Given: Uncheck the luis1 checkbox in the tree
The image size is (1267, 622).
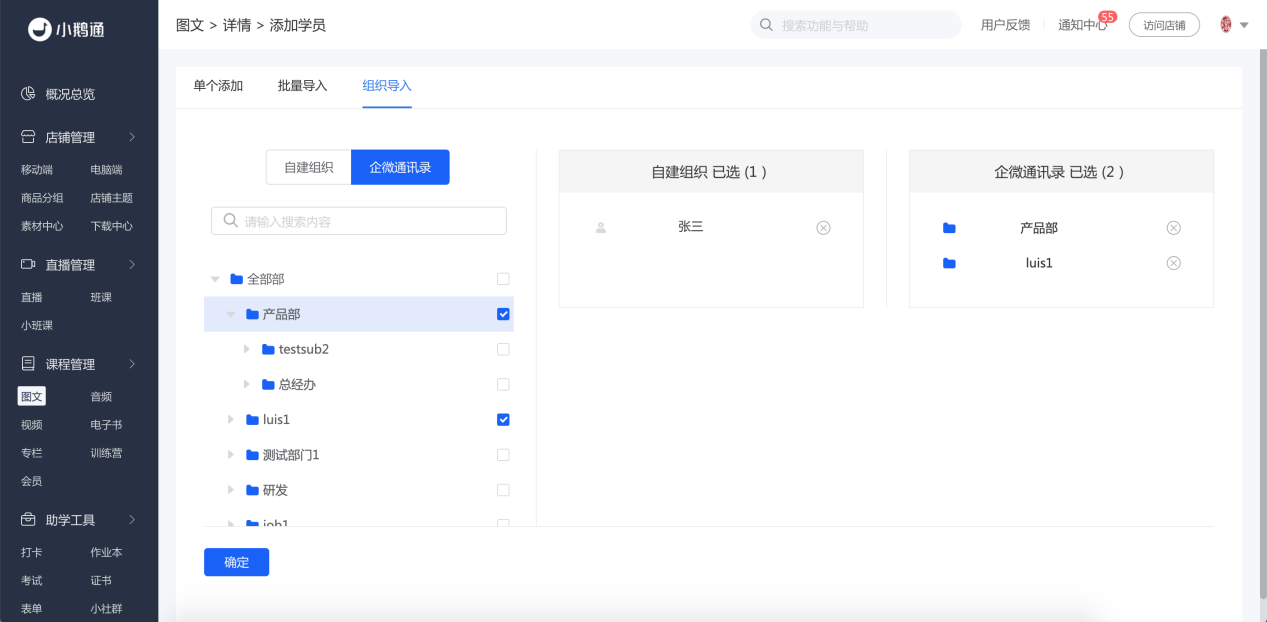Looking at the screenshot, I should (503, 420).
